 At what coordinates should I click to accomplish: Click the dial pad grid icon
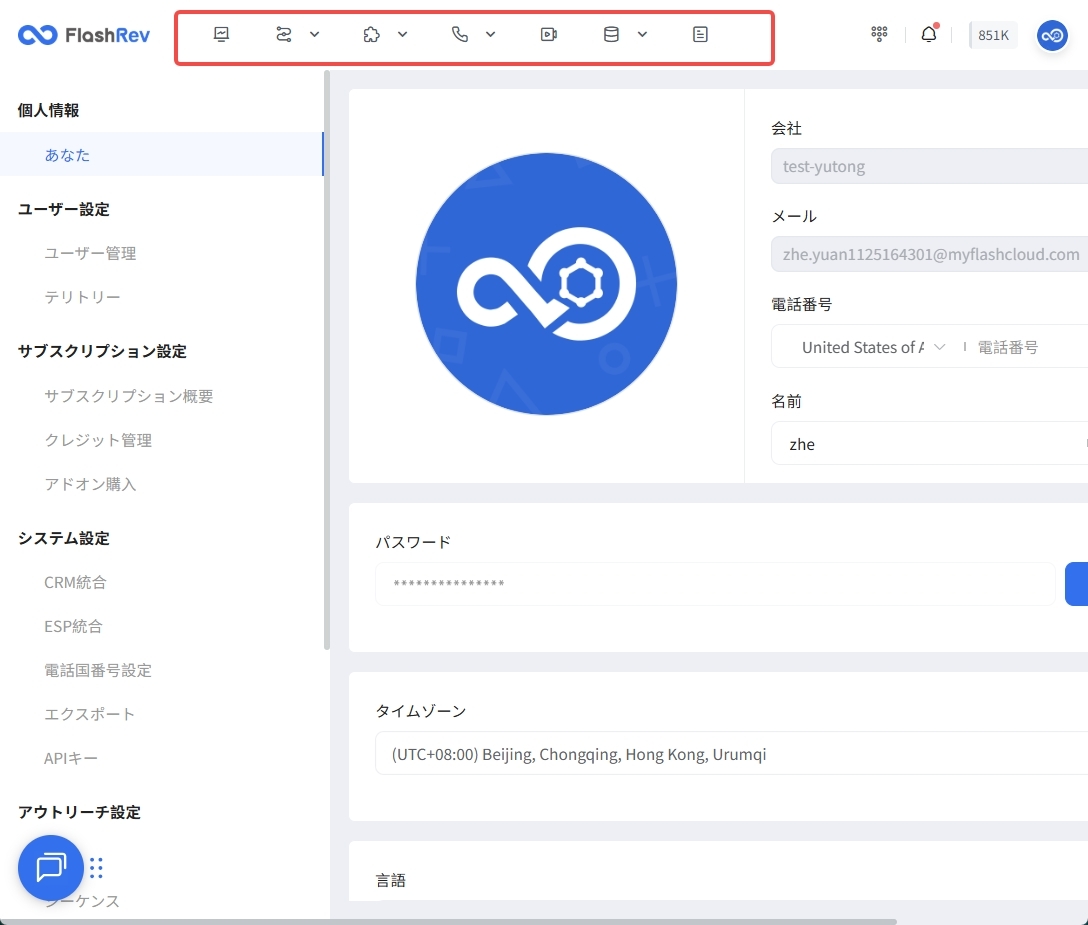[x=879, y=34]
